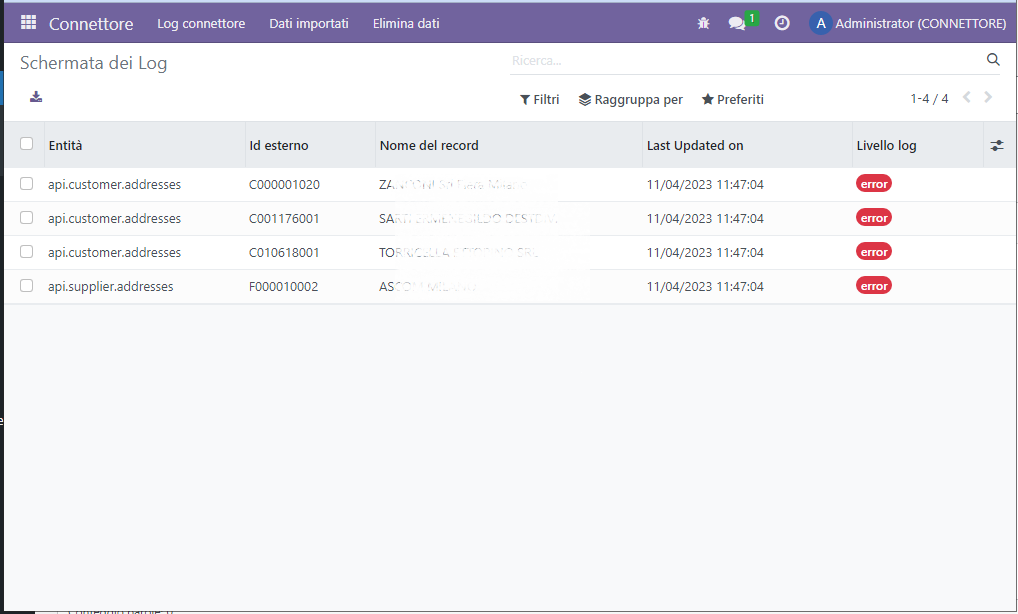Image resolution: width=1018 pixels, height=614 pixels.
Task: Select checkbox for record C000001020
Action: 27,184
